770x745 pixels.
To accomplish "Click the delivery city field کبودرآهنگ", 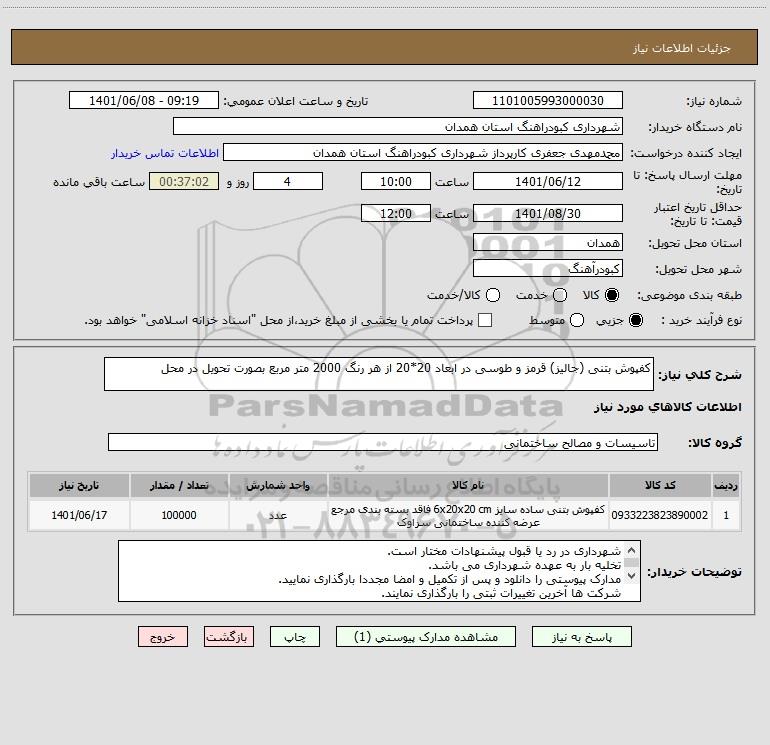I will tap(548, 269).
